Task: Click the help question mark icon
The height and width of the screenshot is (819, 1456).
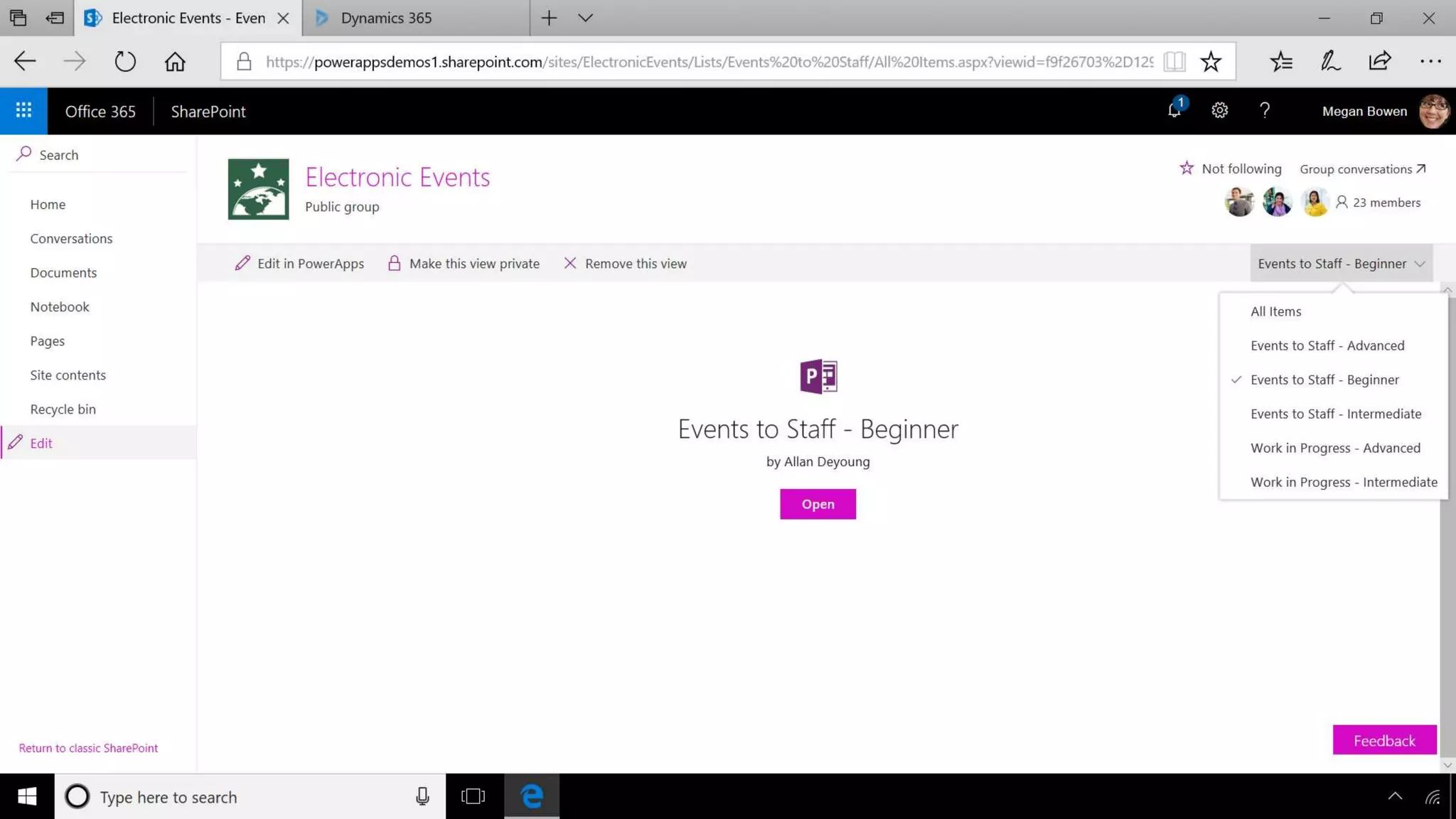Action: [1264, 110]
